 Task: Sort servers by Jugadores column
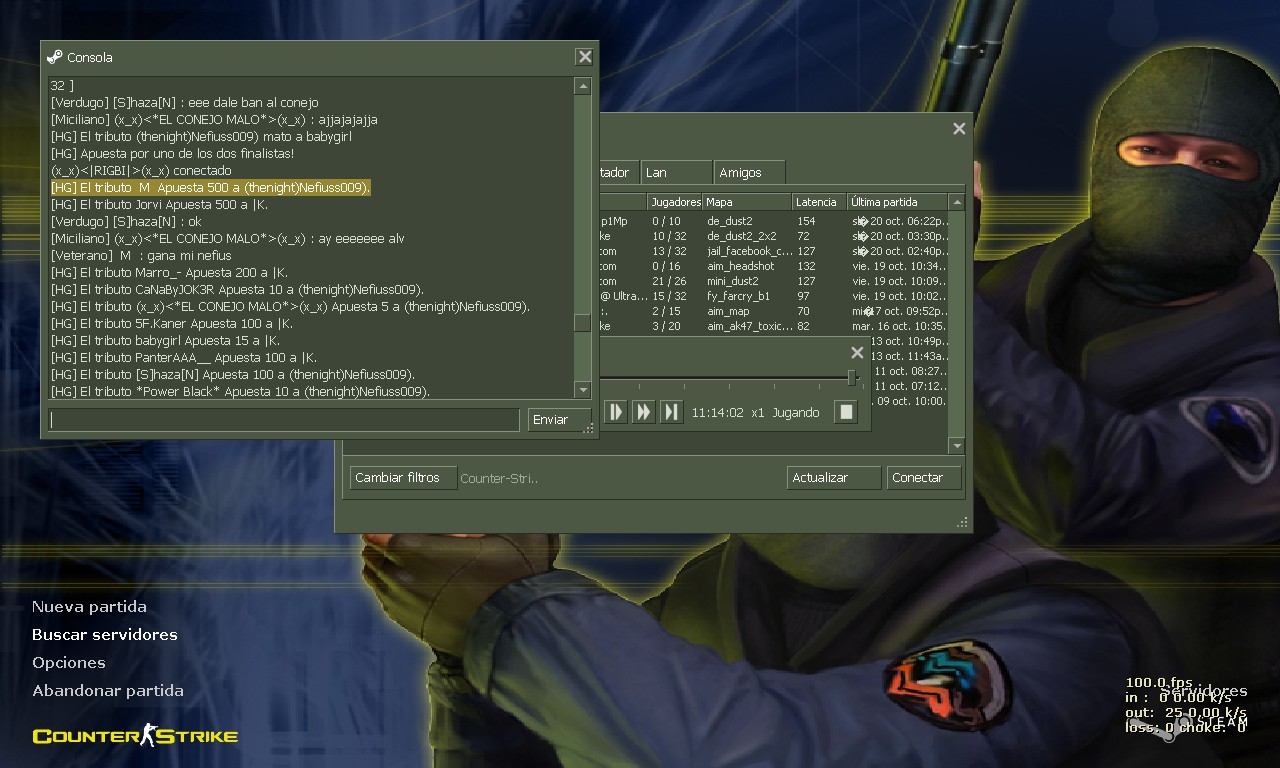pyautogui.click(x=675, y=202)
